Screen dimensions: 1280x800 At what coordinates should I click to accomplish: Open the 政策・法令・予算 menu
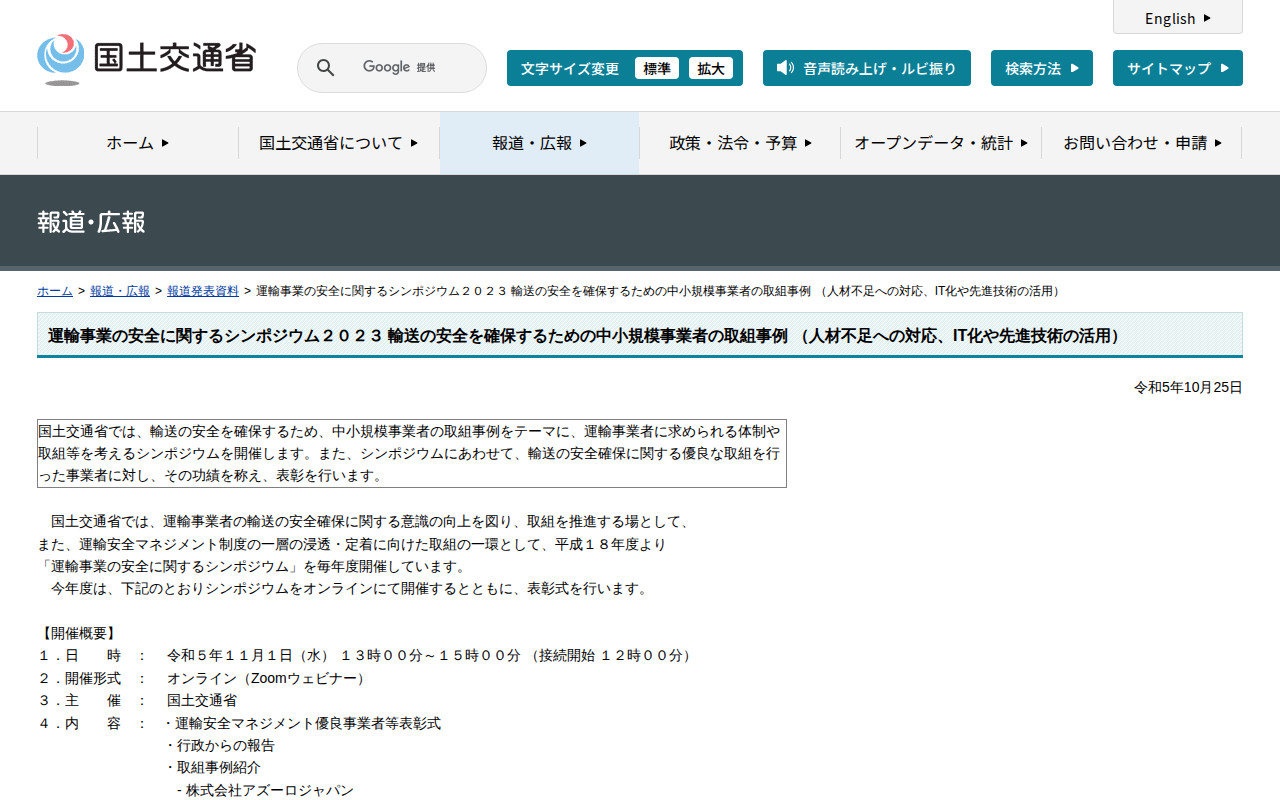point(740,143)
